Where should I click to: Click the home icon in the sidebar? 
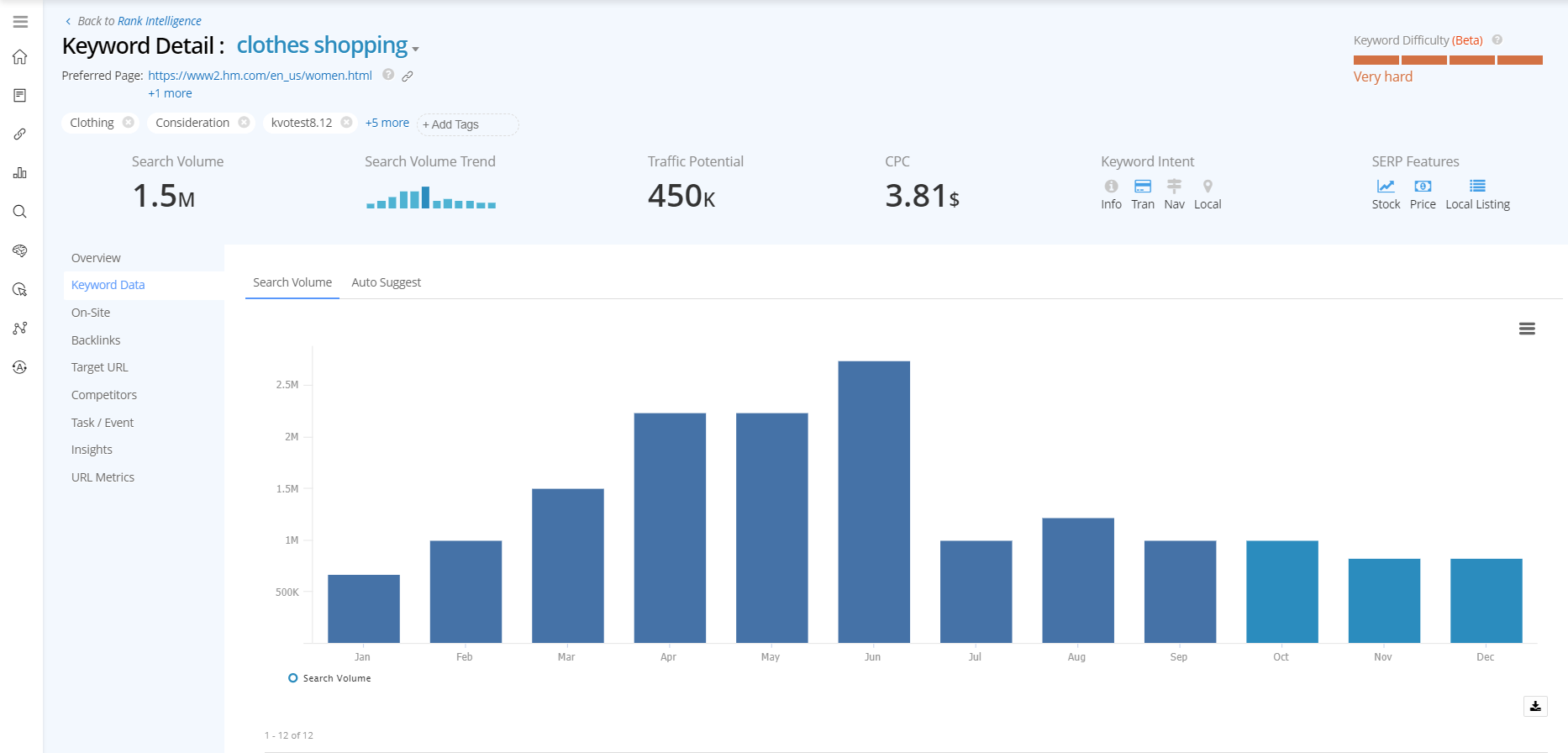20,57
